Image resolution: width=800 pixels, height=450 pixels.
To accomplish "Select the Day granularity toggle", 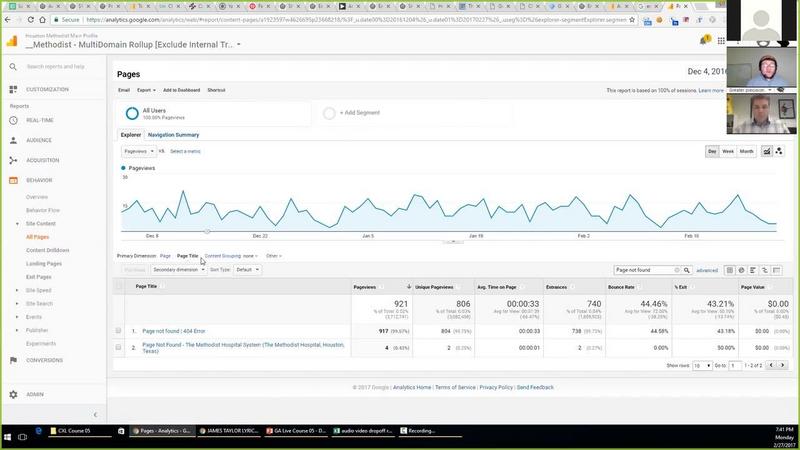I will pos(712,152).
